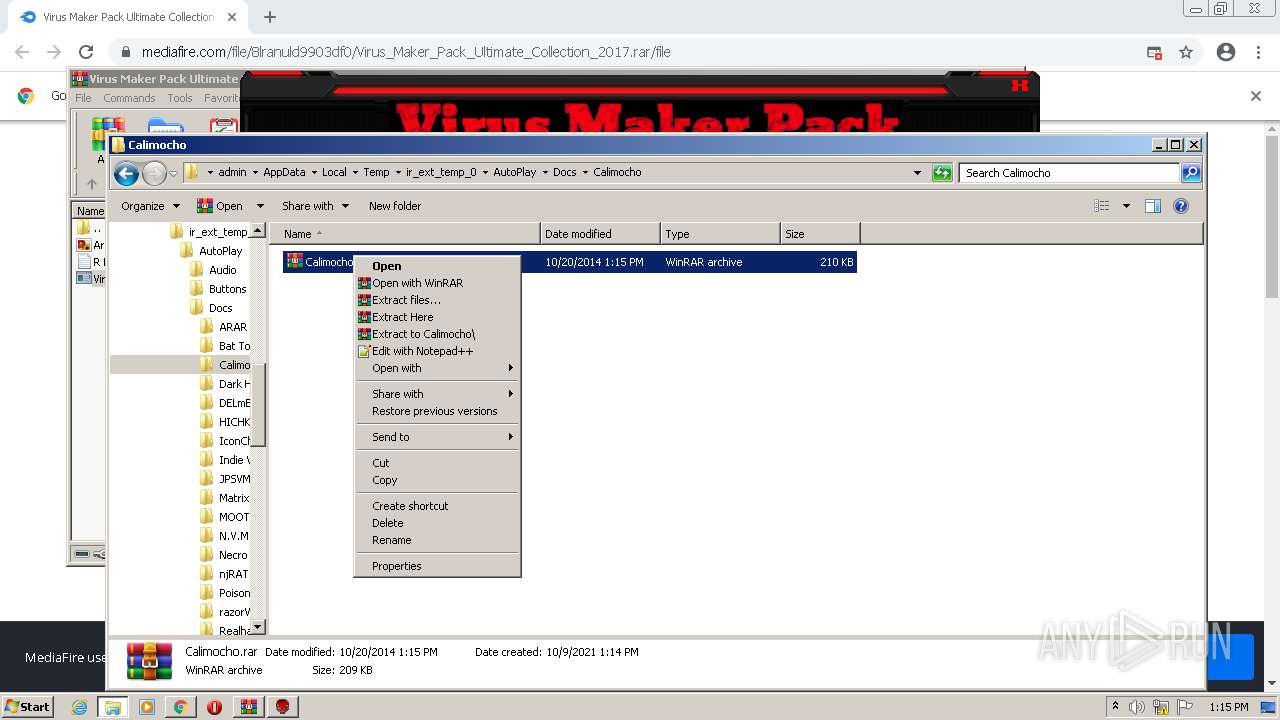Refresh the Calimocho folder view

pos(942,173)
